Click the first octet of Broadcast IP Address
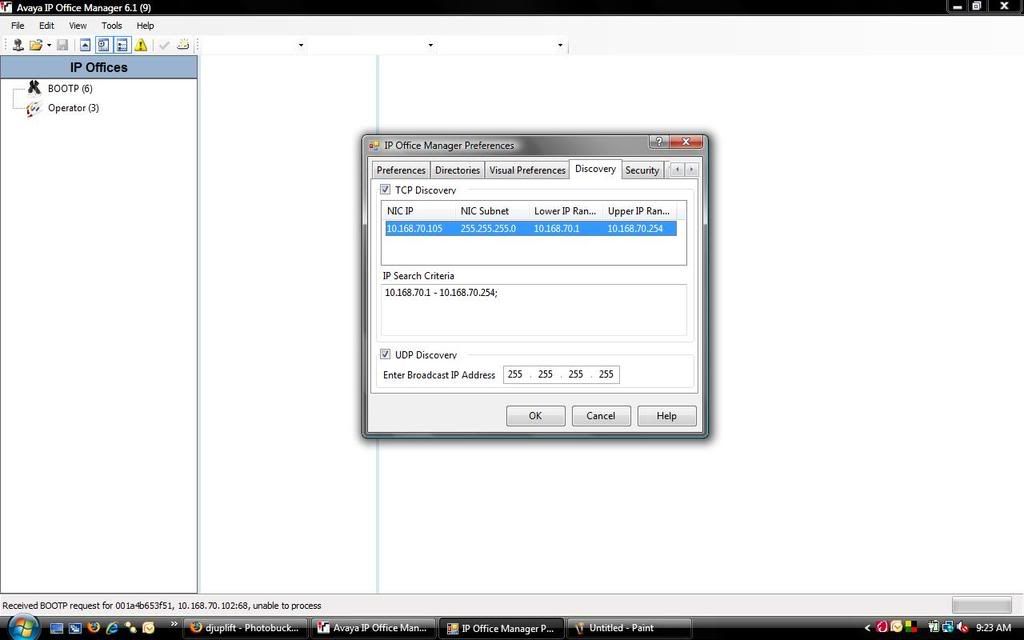 [515, 374]
